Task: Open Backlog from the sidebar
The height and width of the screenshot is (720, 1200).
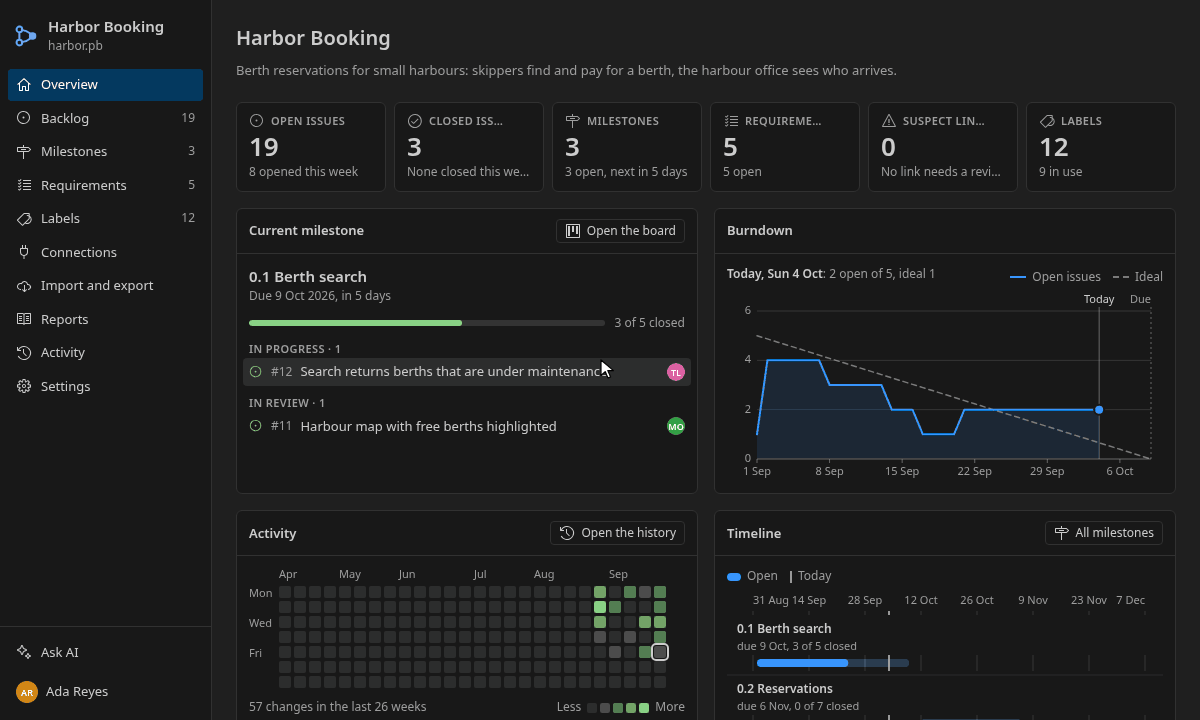Action: (105, 118)
